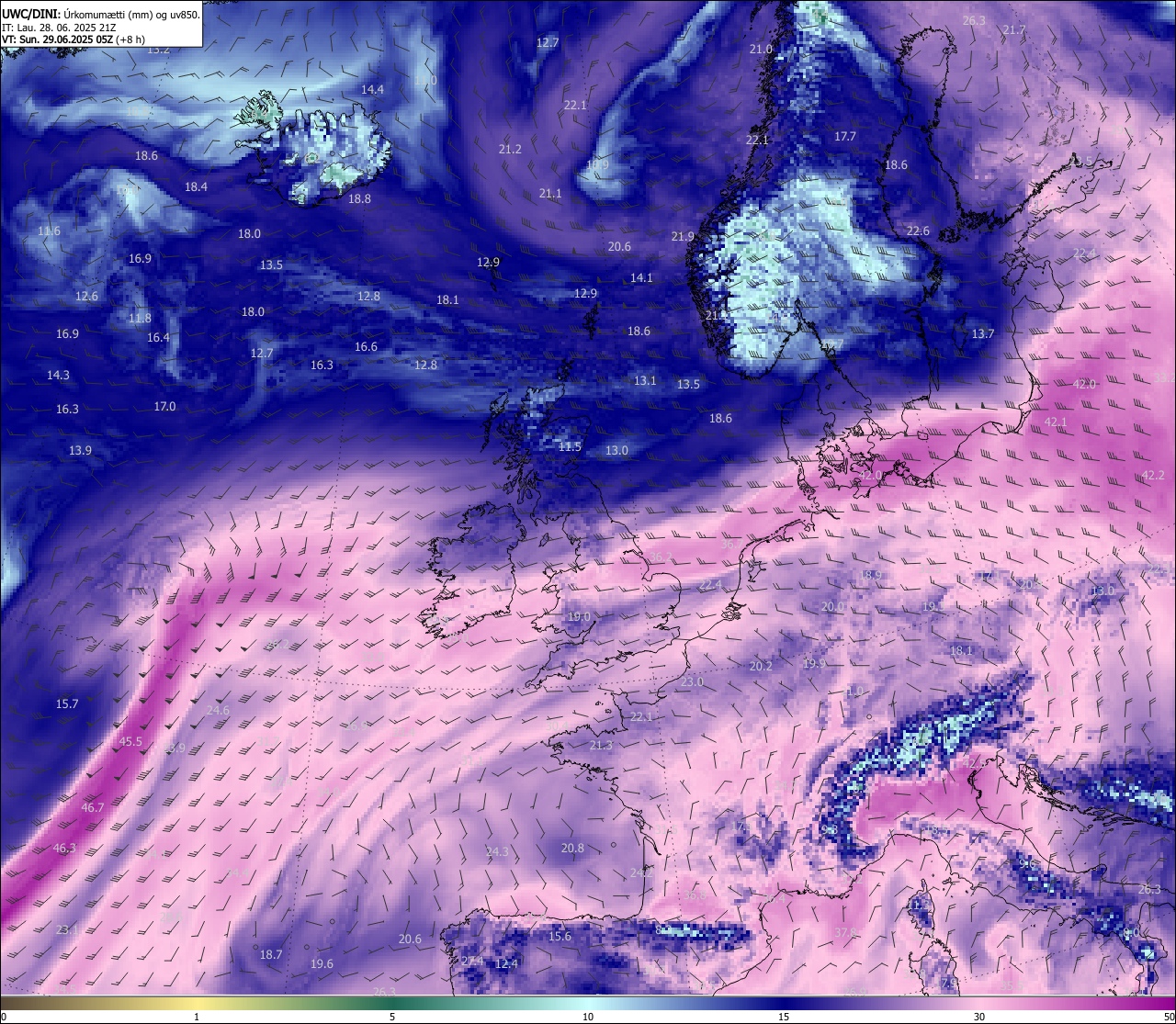Click the 13.7 value over the Baltic
This screenshot has width=1176, height=1024.
[x=983, y=333]
